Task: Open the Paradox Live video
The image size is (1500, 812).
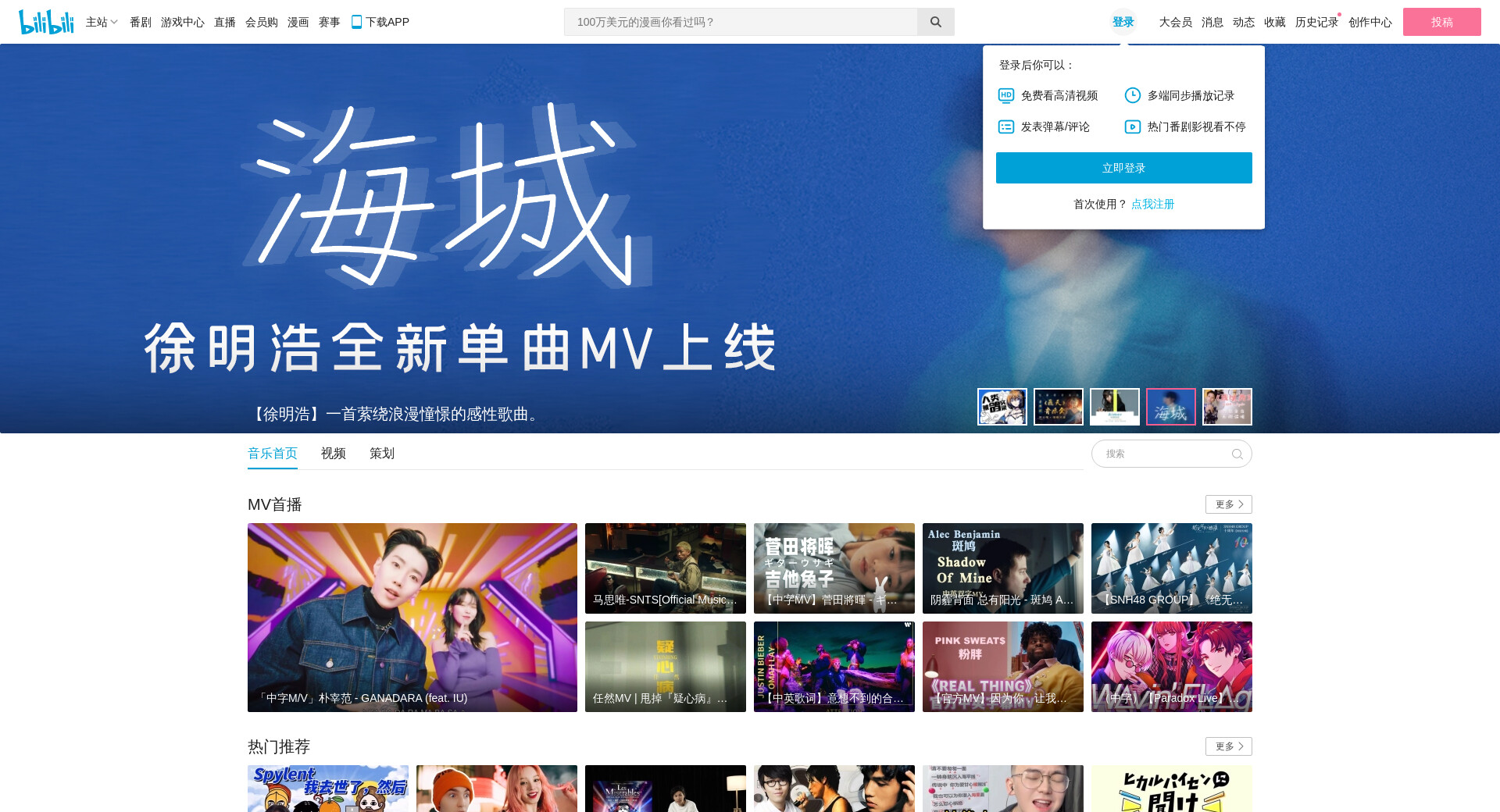Action: tap(1172, 667)
